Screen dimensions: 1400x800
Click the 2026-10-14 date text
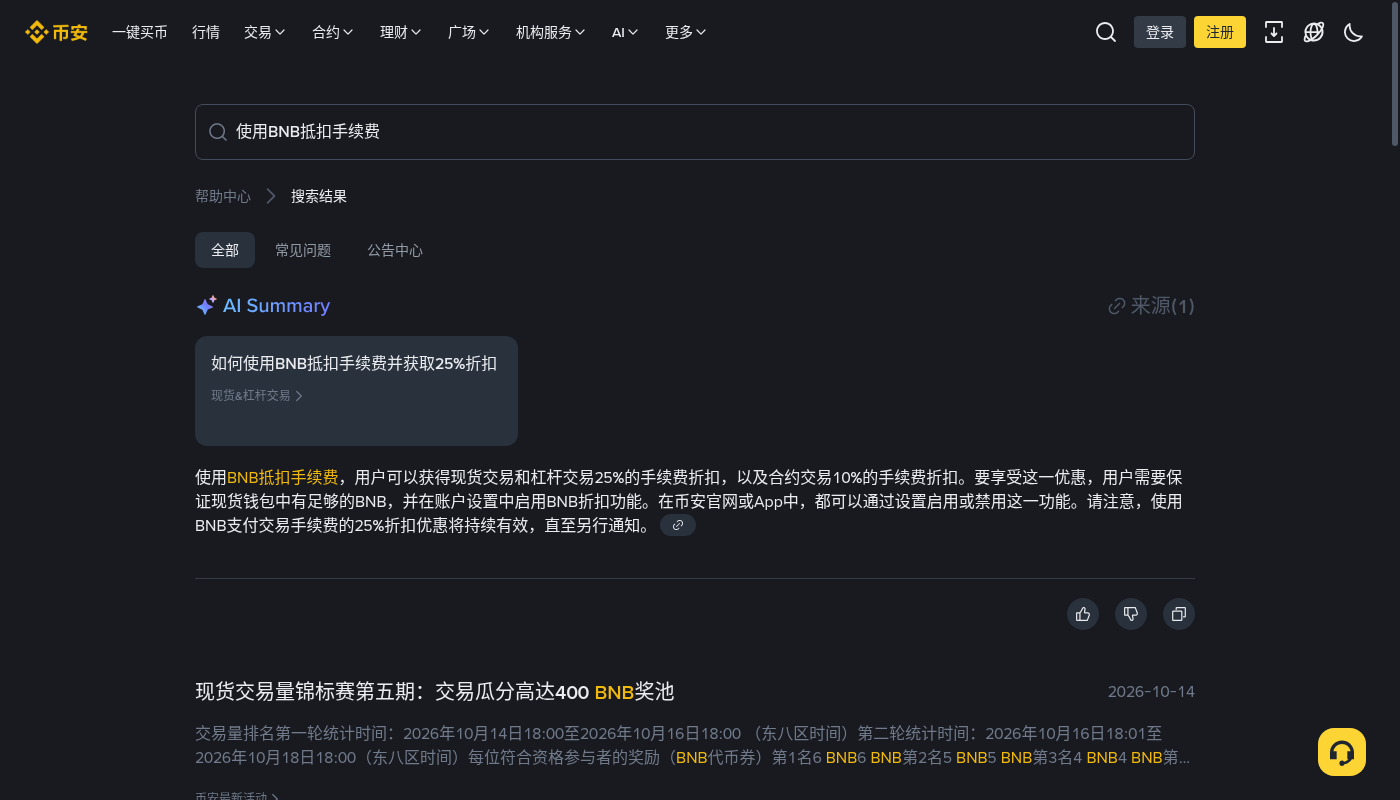[x=1151, y=692]
